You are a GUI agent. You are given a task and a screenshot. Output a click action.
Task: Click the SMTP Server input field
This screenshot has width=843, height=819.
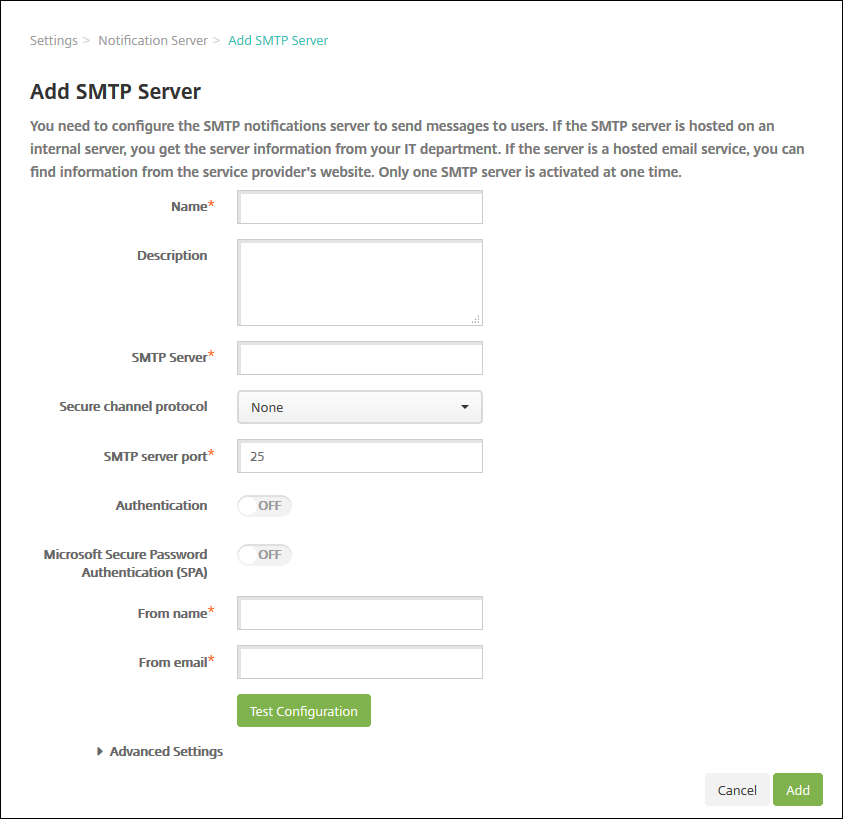coord(360,358)
